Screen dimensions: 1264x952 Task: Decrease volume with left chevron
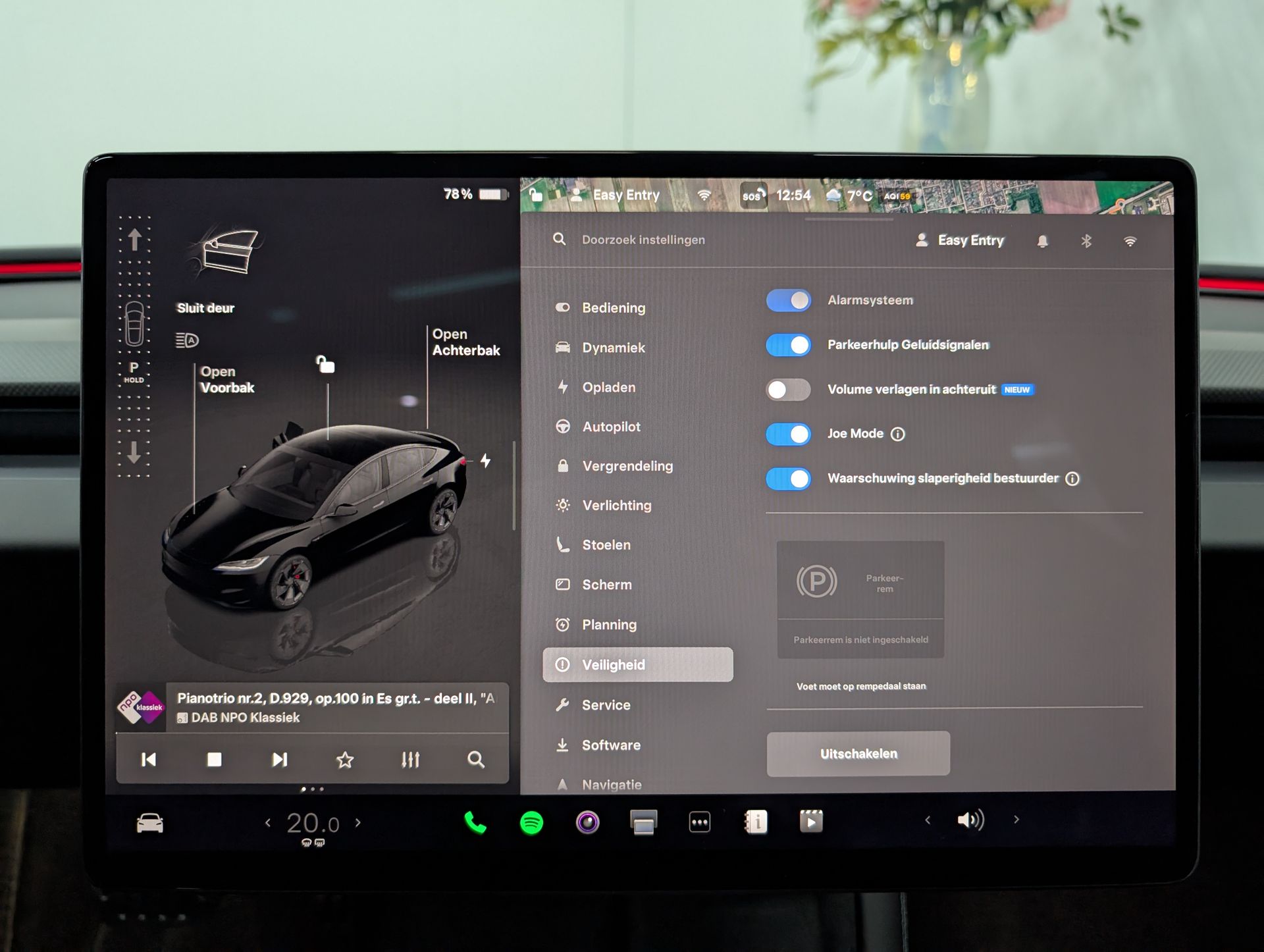928,820
